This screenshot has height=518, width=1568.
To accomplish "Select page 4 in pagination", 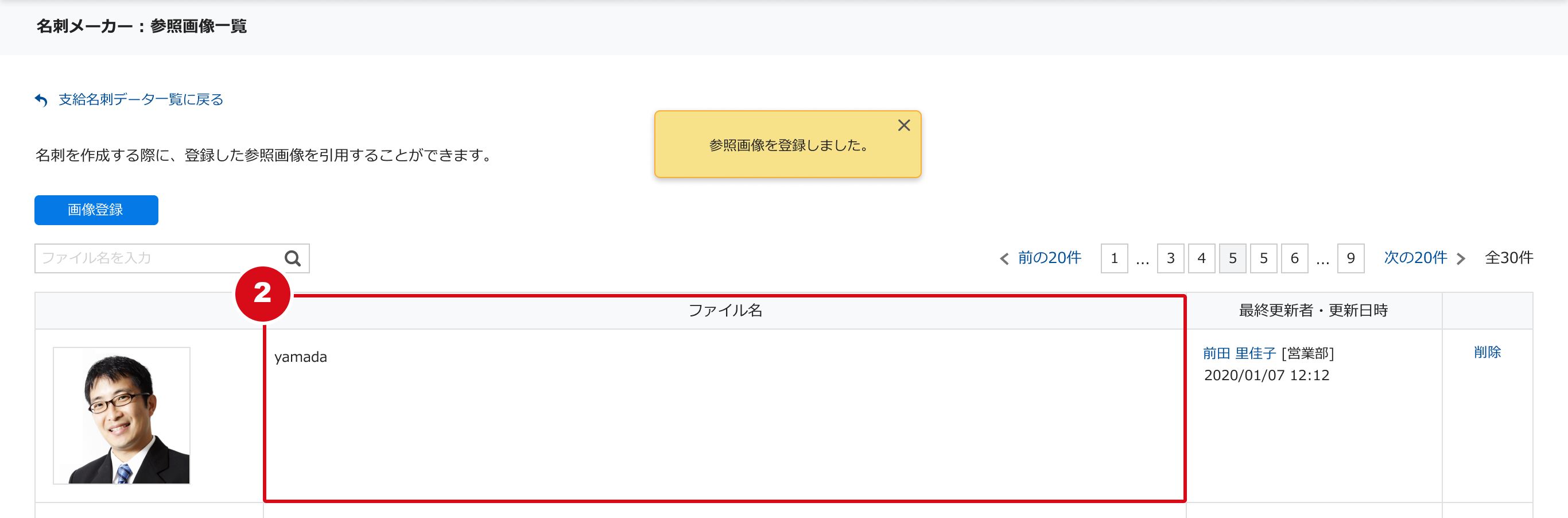I will (x=1201, y=258).
